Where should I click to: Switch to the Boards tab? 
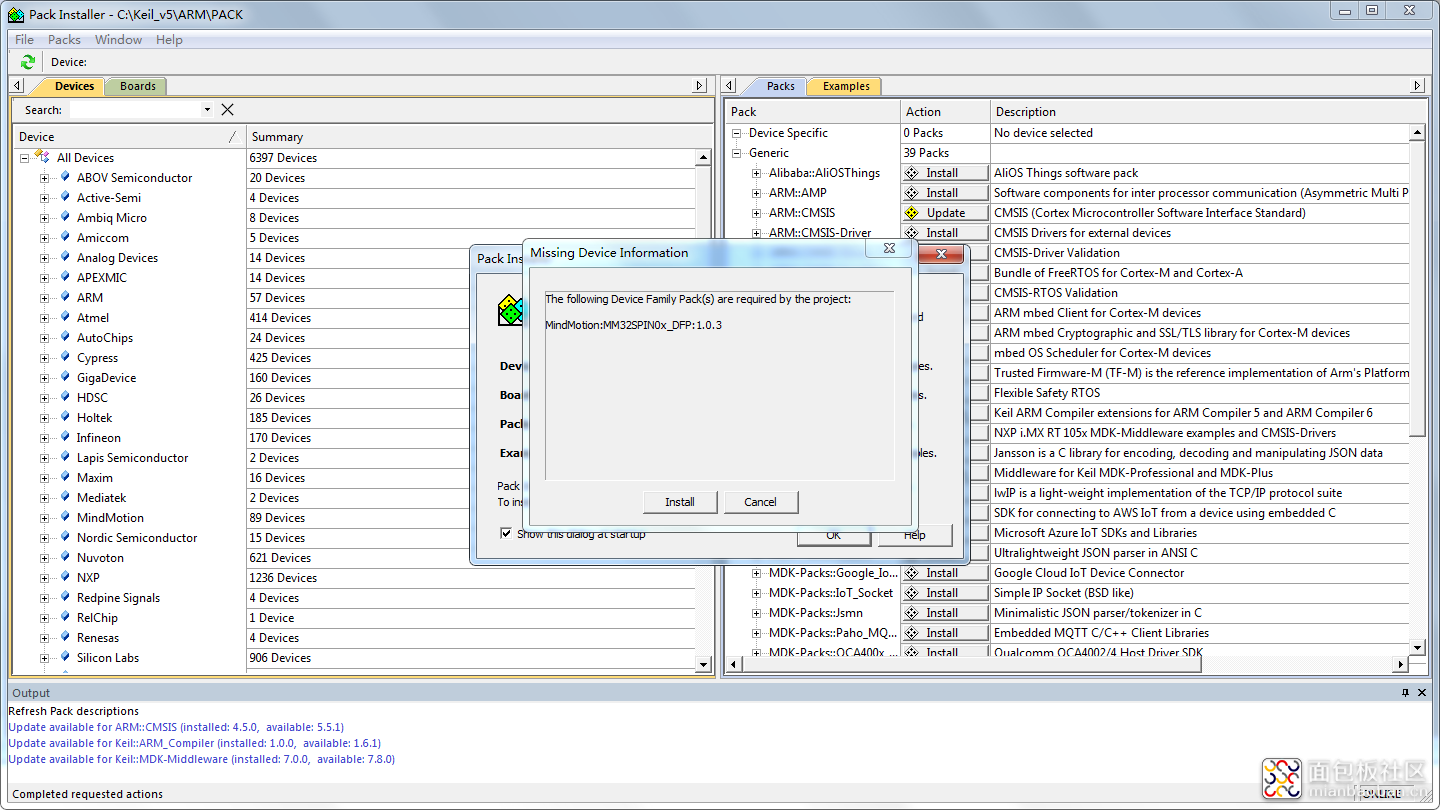tap(137, 86)
